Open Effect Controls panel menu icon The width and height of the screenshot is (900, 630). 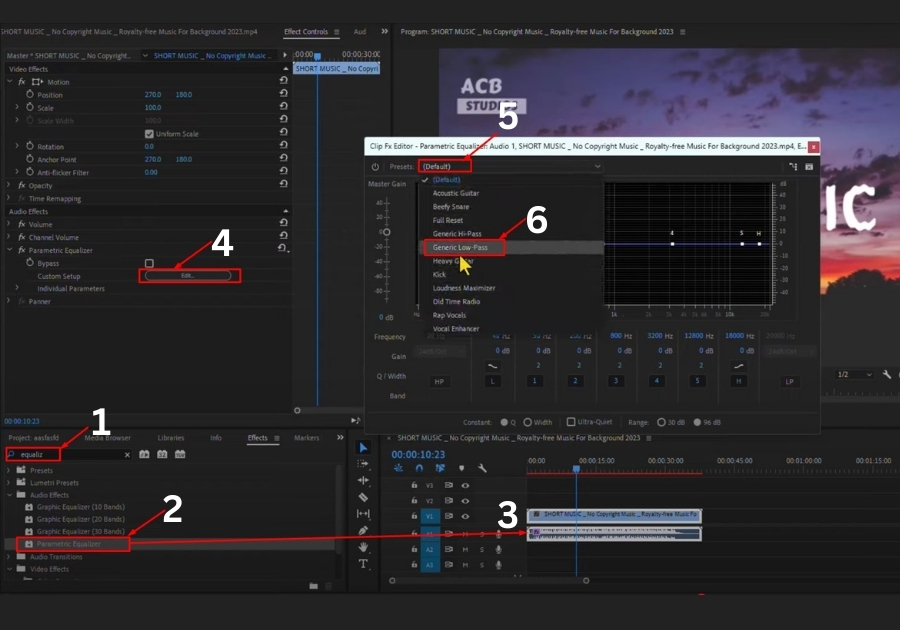336,32
